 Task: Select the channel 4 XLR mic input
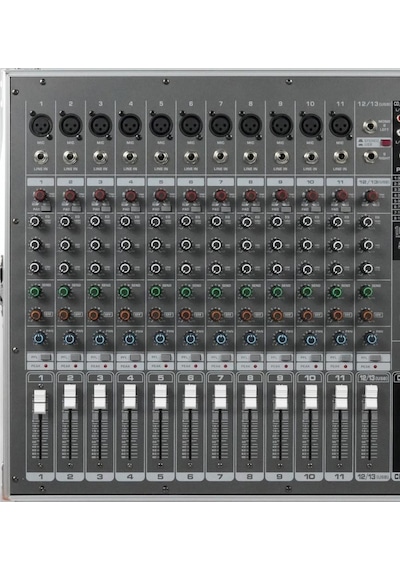131,125
